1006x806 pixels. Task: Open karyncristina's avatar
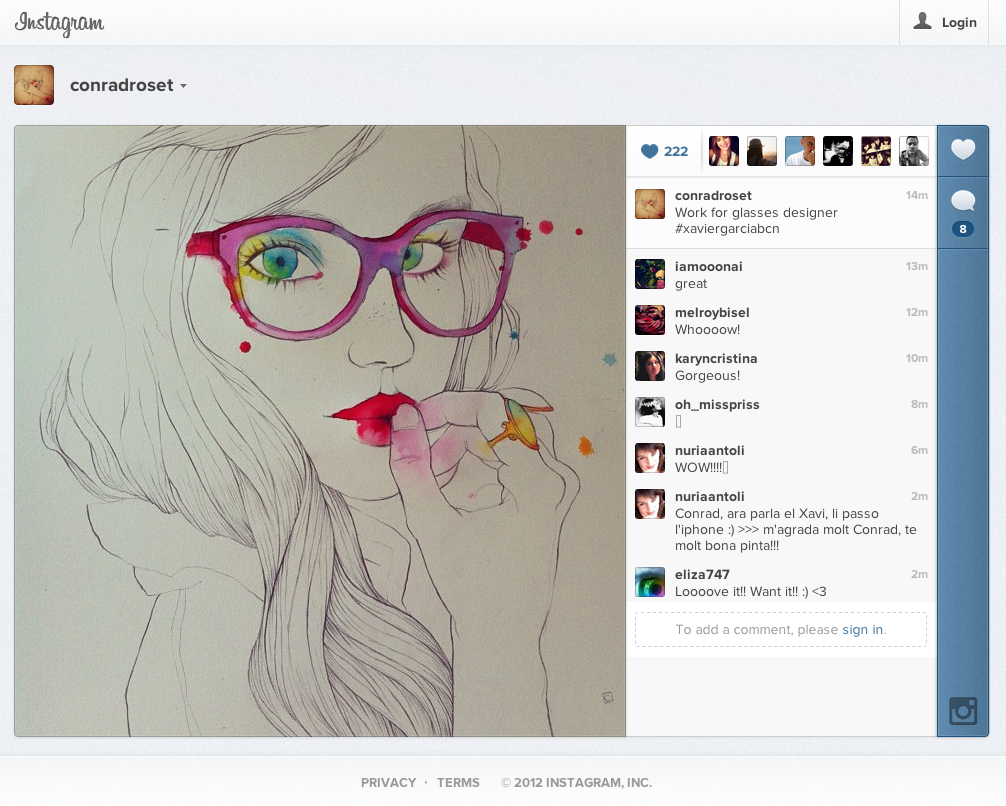(x=650, y=366)
